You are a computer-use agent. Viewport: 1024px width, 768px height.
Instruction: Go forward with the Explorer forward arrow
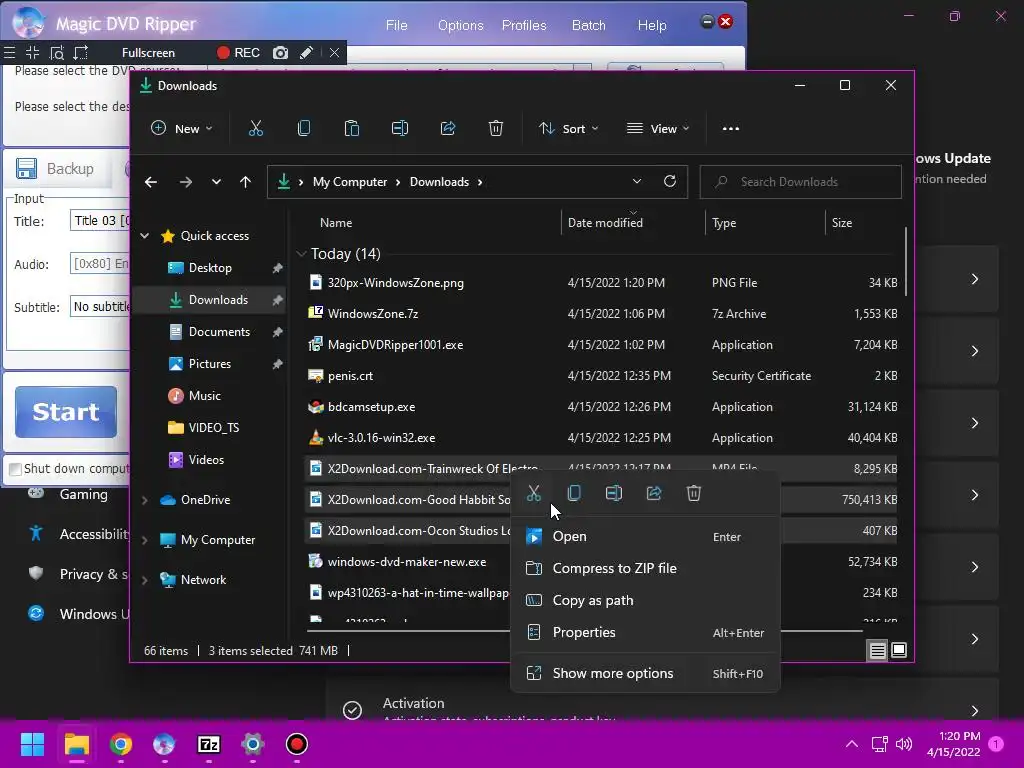coord(185,182)
